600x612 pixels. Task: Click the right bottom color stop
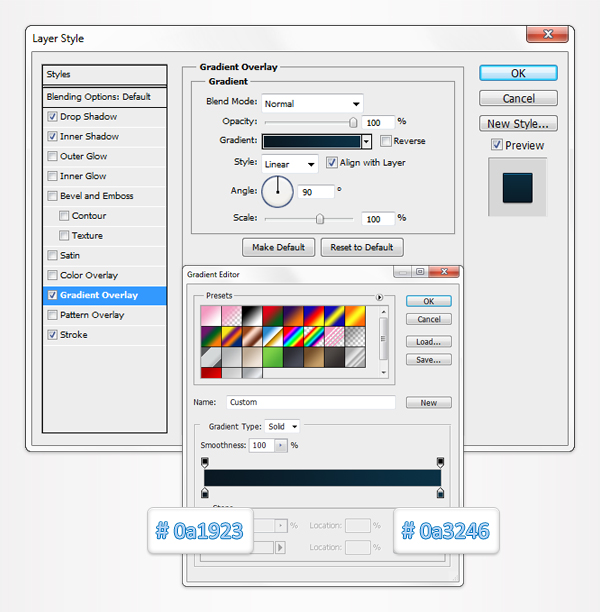click(x=440, y=494)
